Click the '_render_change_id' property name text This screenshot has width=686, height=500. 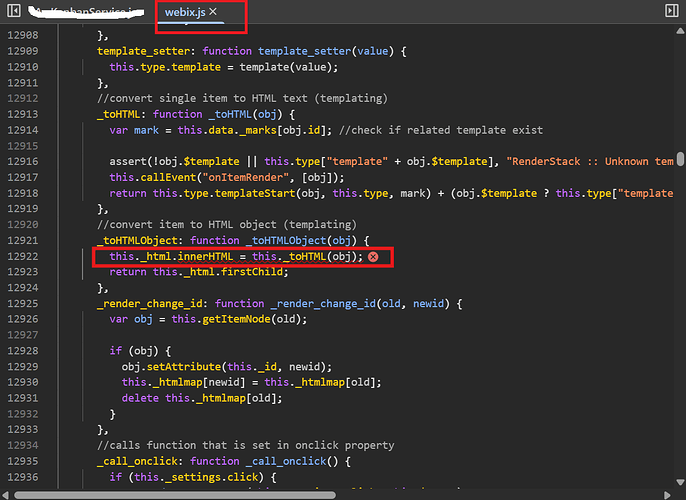(x=150, y=304)
